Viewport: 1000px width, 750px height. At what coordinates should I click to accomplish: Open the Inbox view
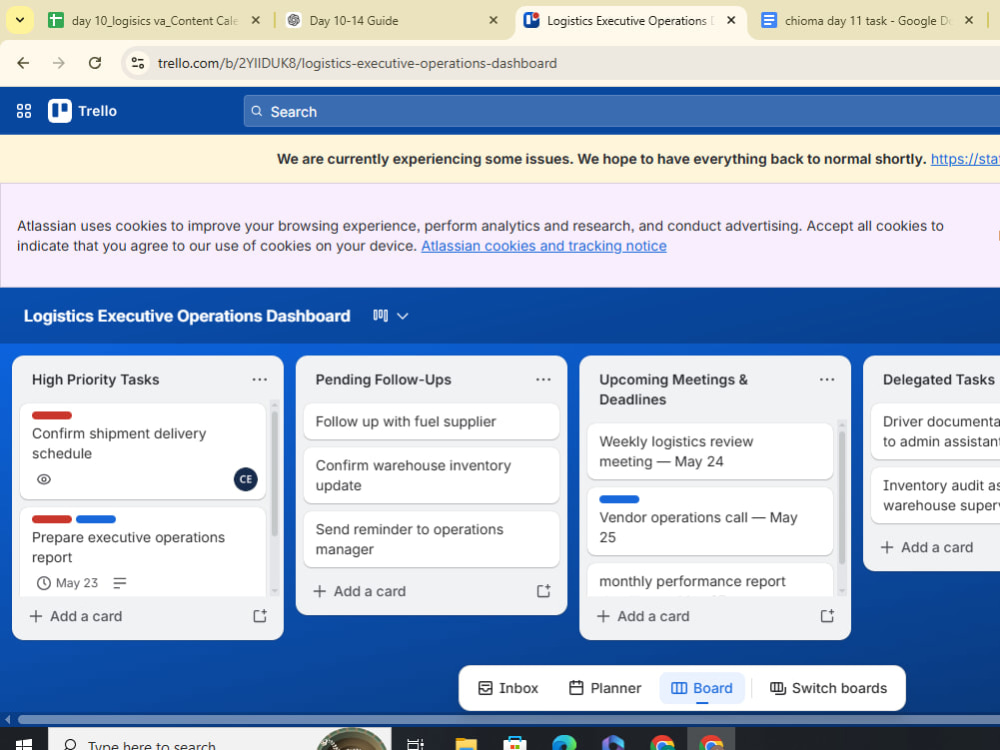pos(508,688)
